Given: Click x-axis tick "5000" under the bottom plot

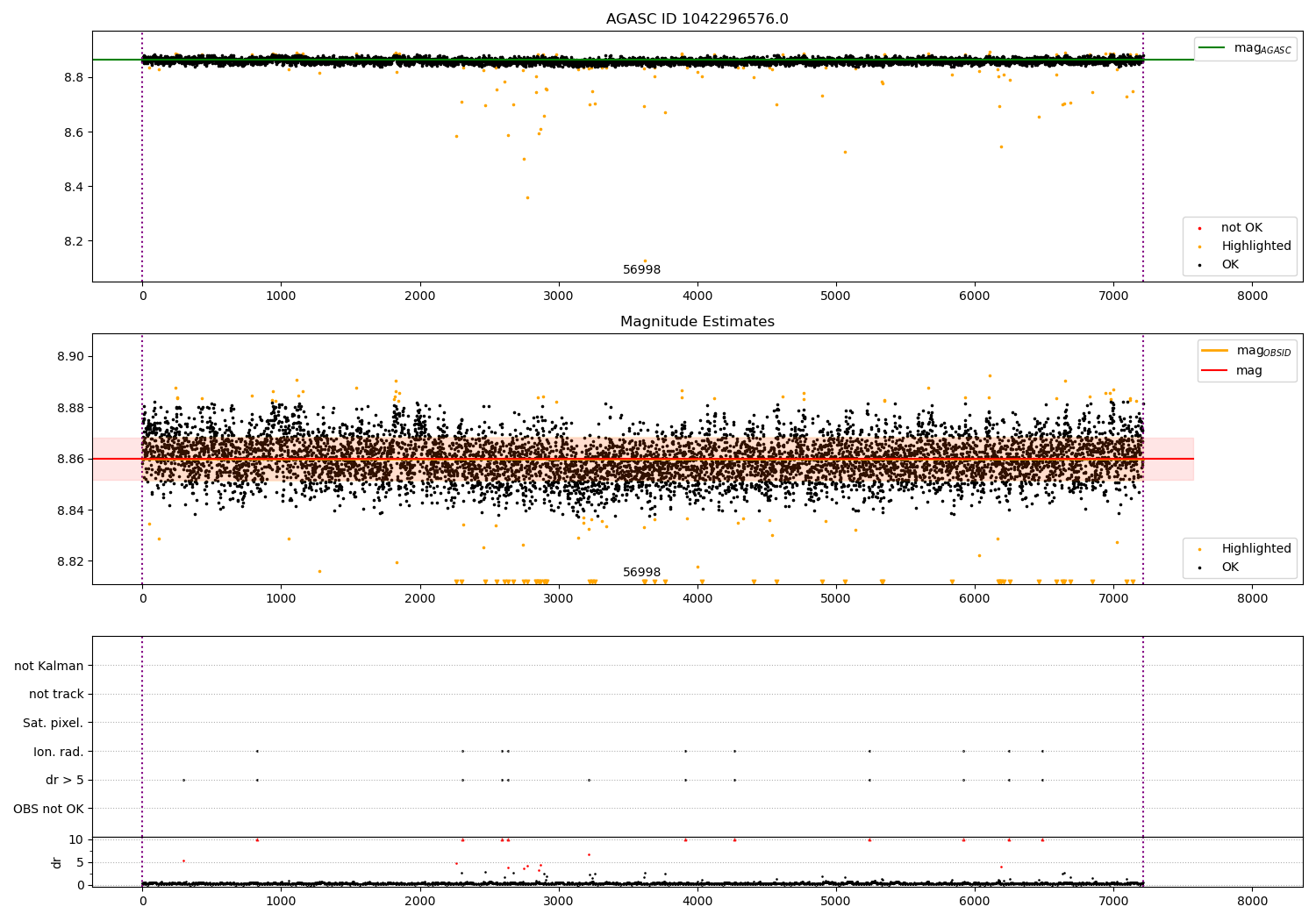Looking at the screenshot, I should tap(836, 902).
